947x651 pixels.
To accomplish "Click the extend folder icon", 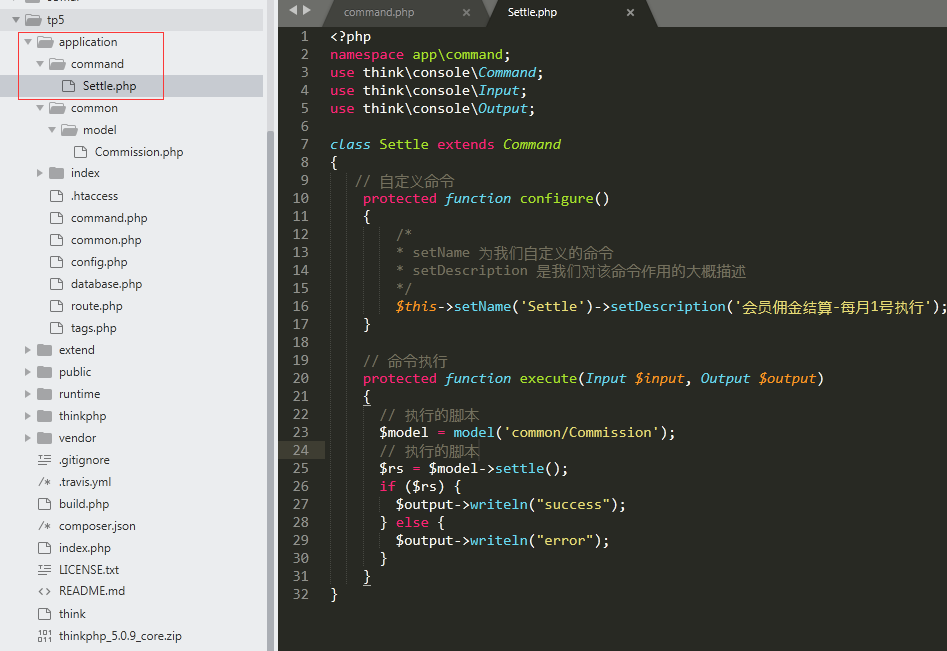I will tap(45, 350).
